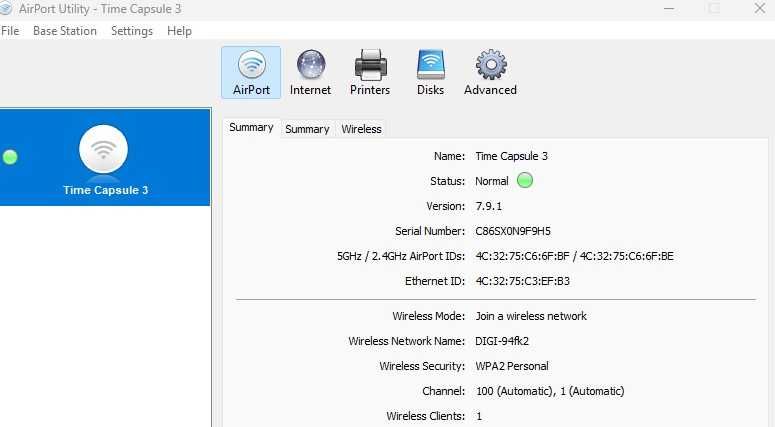Click green indicator next to Normal status

point(525,180)
